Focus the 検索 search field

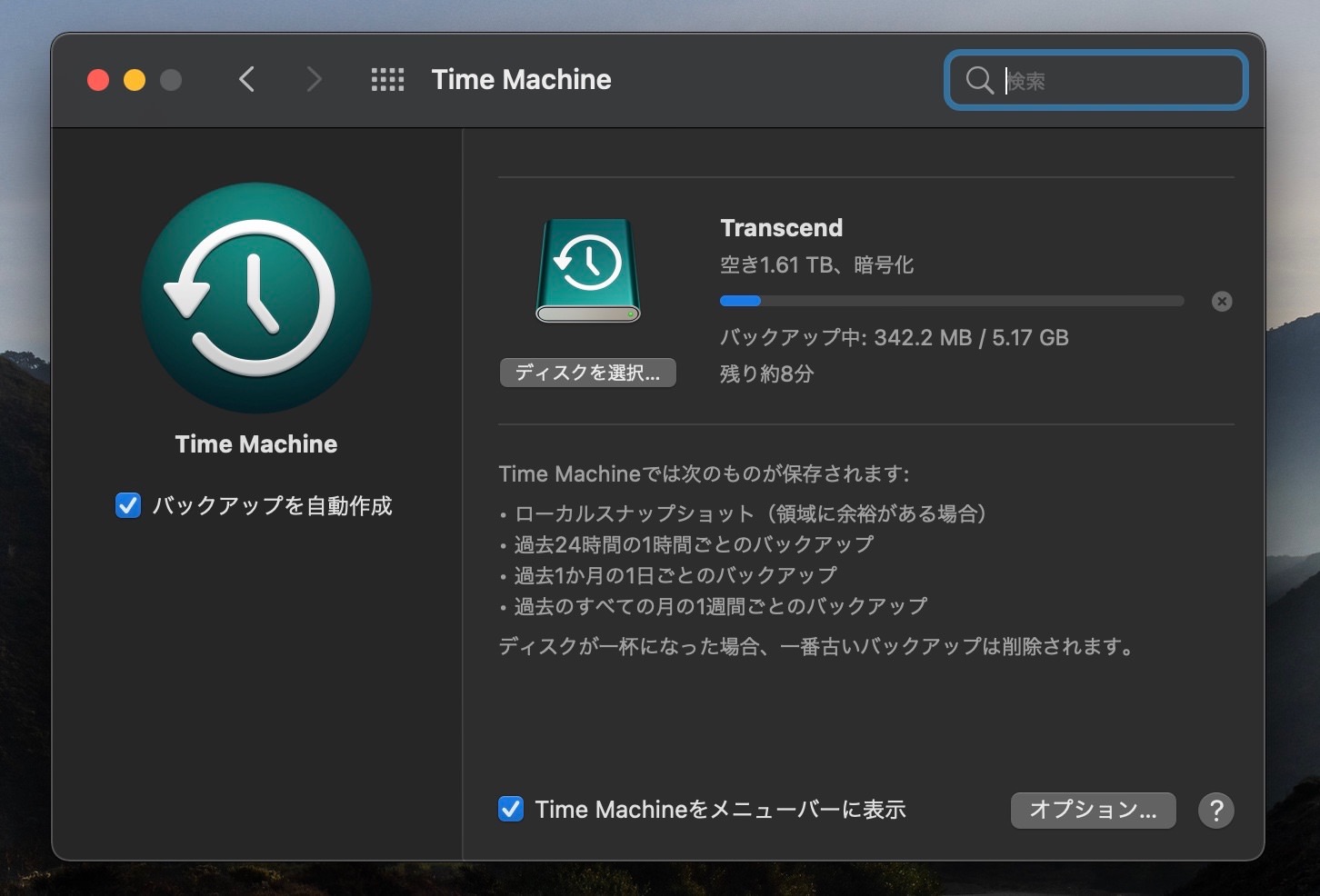pyautogui.click(x=1095, y=80)
